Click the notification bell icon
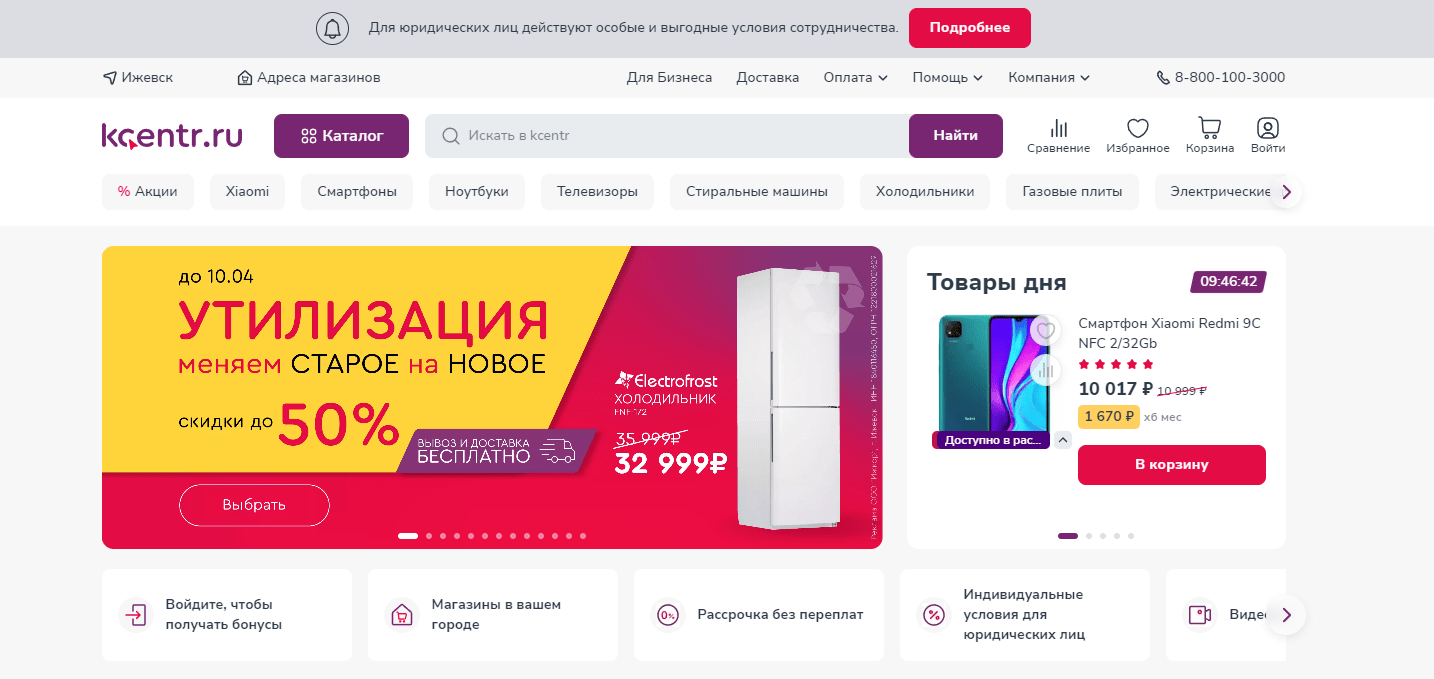Screen dimensions: 1434x679 click(332, 28)
